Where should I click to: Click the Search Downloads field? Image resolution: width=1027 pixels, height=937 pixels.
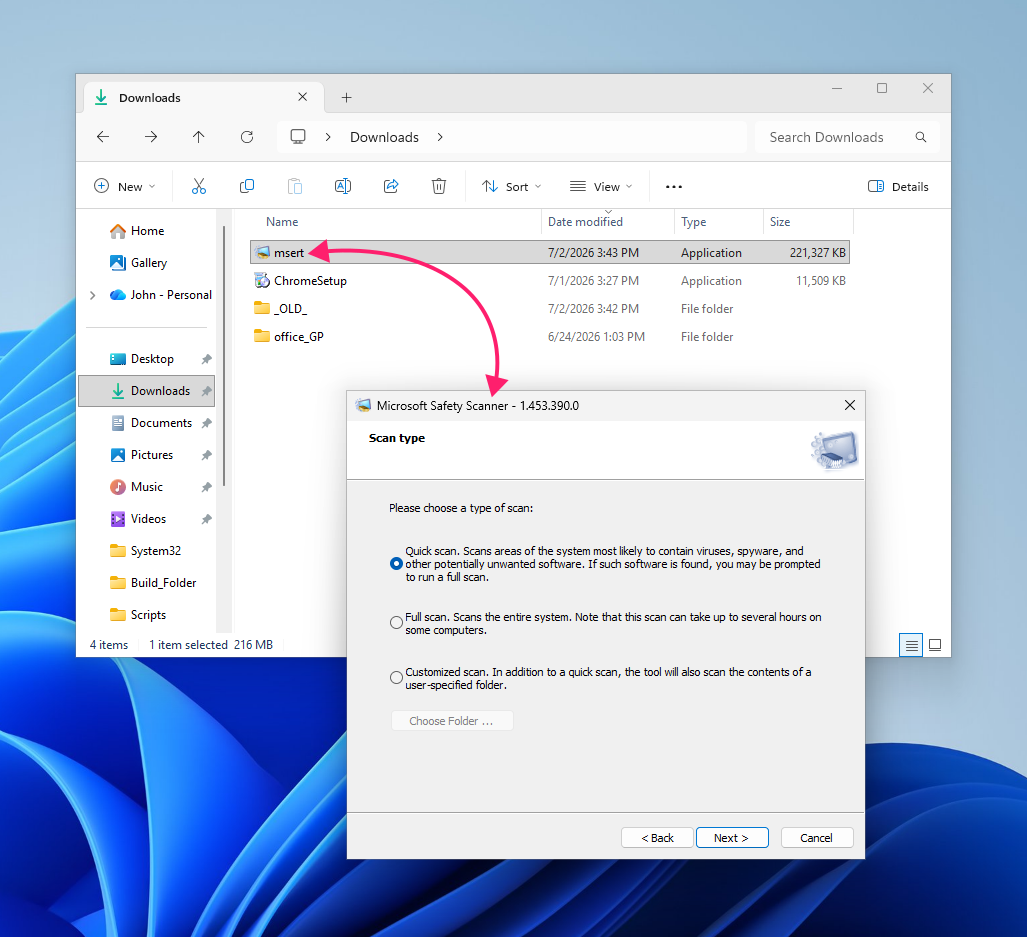pos(848,138)
